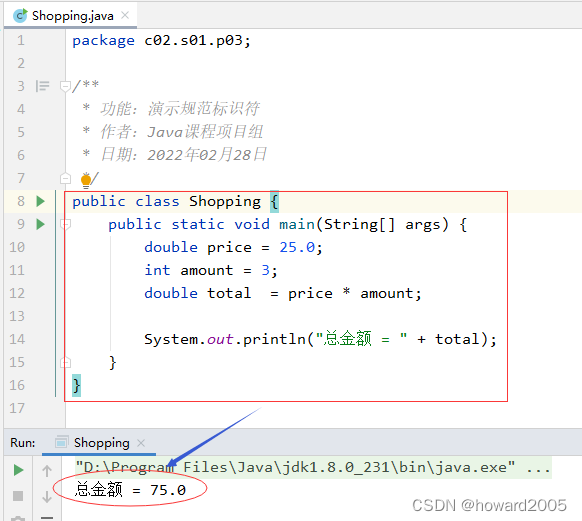The height and width of the screenshot is (521, 582).
Task: Close the Shopping run tab
Action: pyautogui.click(x=141, y=443)
